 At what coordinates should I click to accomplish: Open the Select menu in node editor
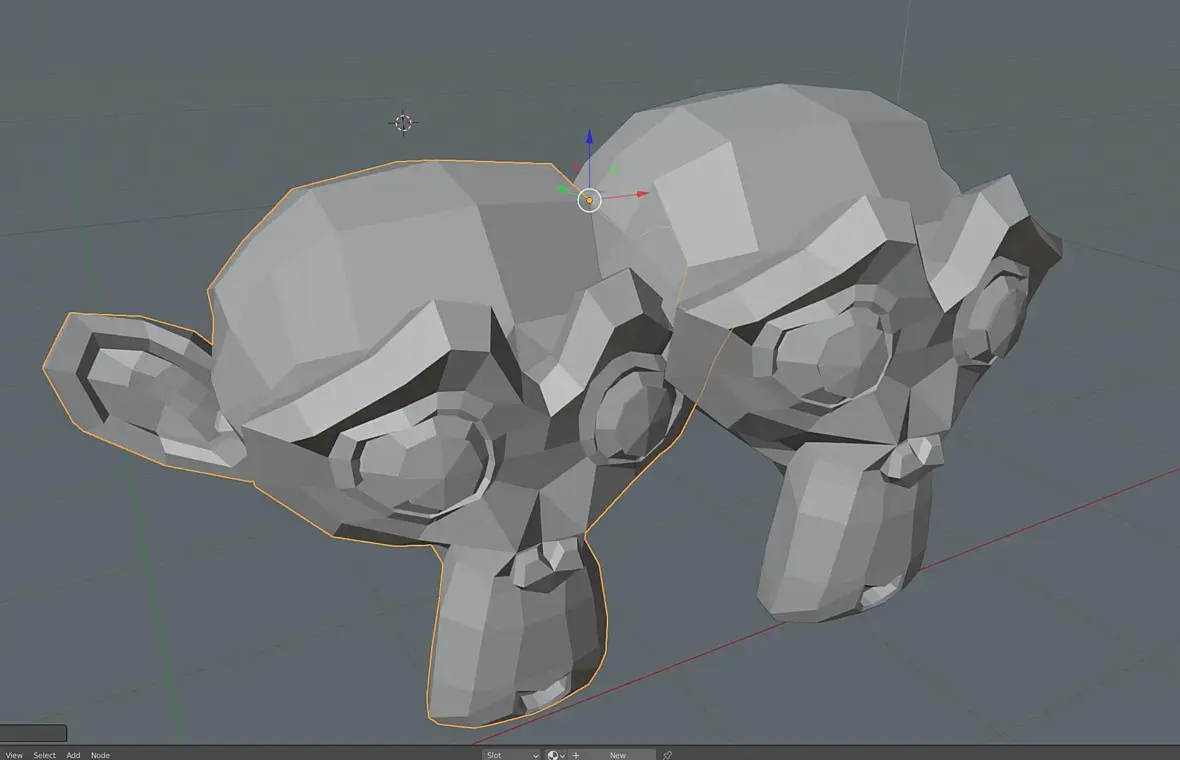pyautogui.click(x=44, y=755)
